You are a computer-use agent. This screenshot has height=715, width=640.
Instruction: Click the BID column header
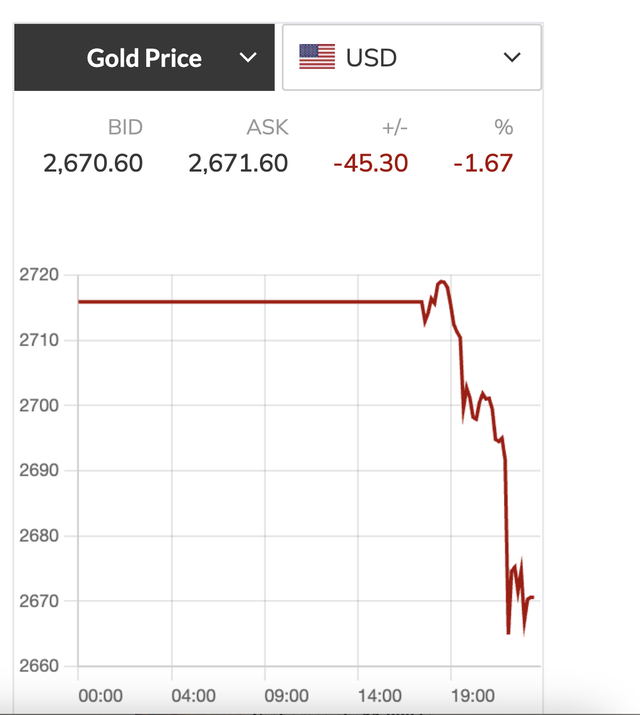(125, 127)
